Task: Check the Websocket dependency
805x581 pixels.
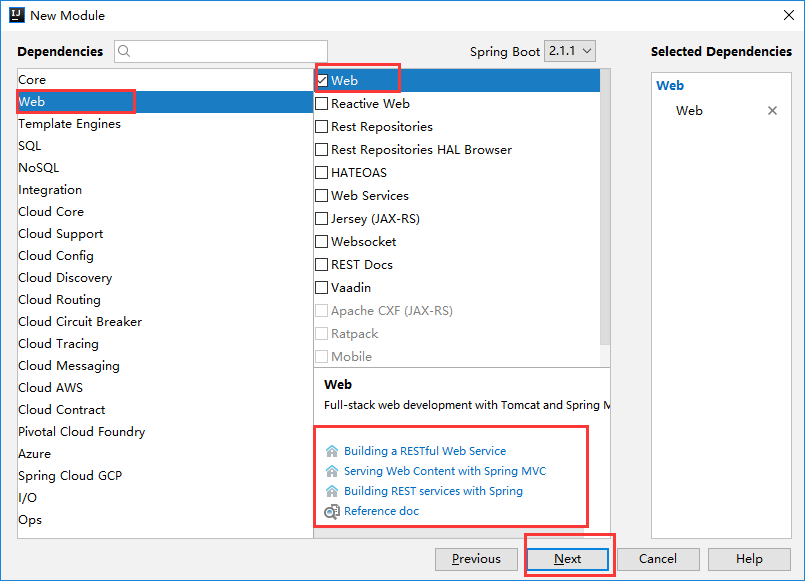Action: pos(322,241)
